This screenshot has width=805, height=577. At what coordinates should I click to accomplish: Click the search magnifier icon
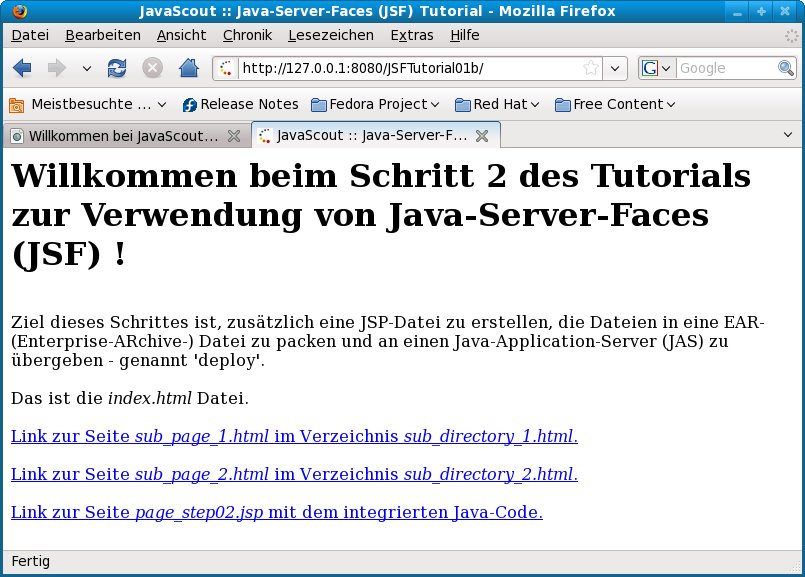coord(786,68)
